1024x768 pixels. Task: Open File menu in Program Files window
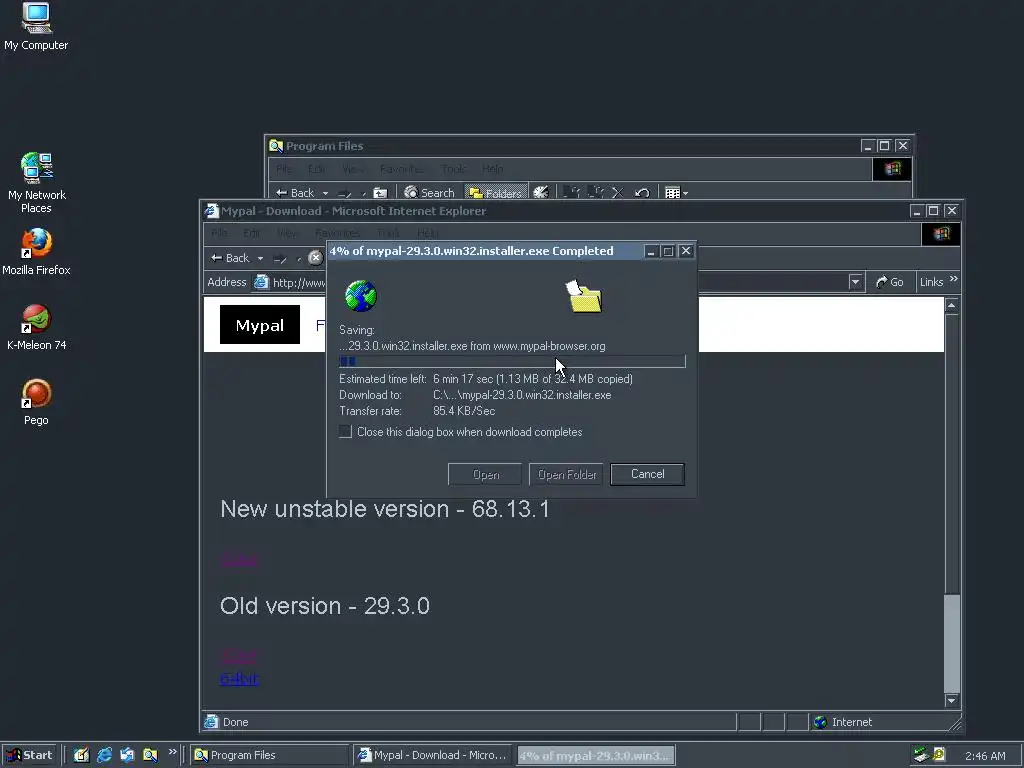(283, 169)
